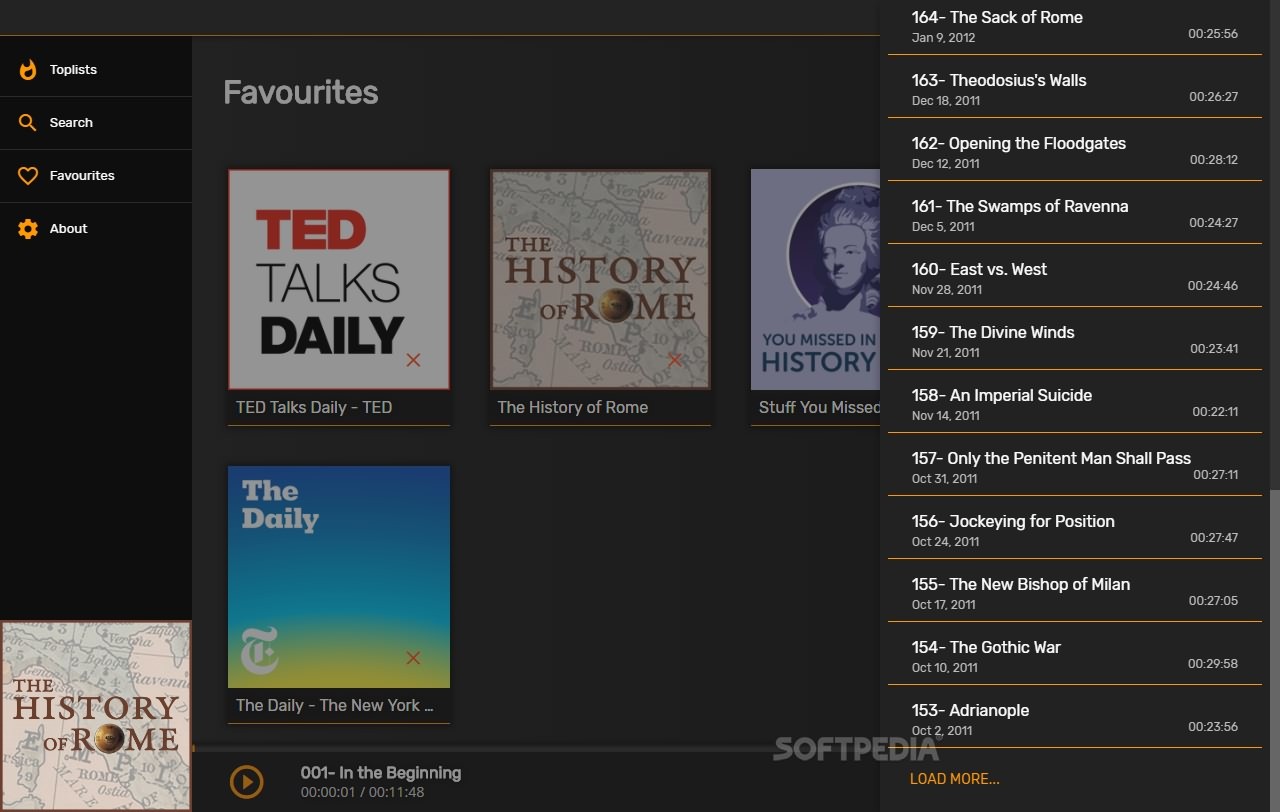Select episode 157- Only the Penitent Man Shall Pass

coord(1075,465)
